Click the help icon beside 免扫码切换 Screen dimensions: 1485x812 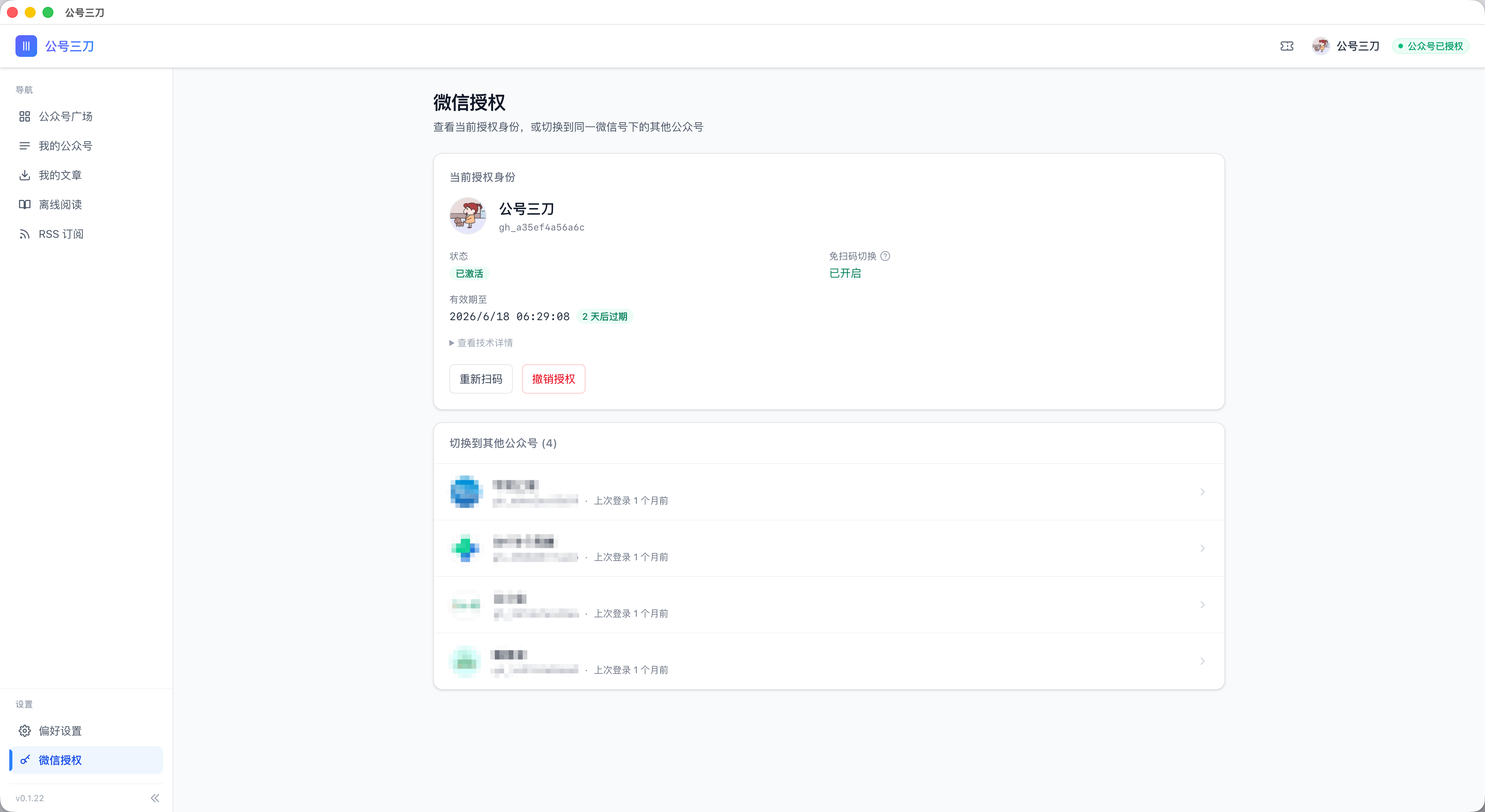click(886, 256)
